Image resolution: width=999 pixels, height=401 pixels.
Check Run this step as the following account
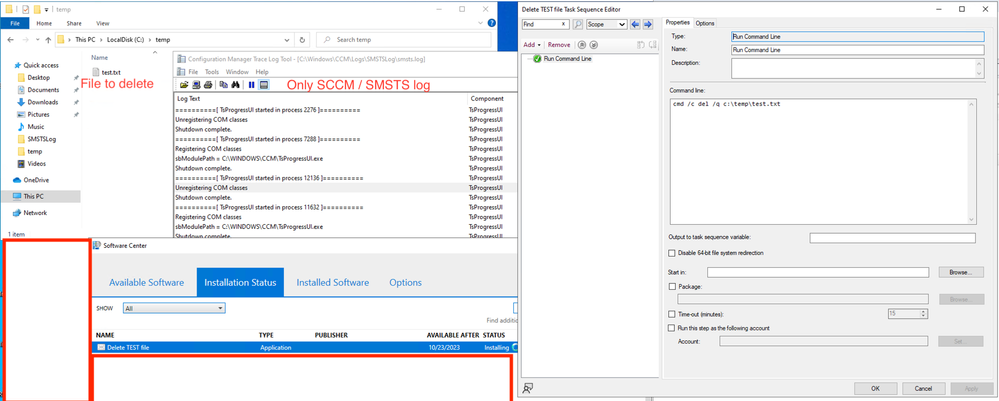click(672, 328)
